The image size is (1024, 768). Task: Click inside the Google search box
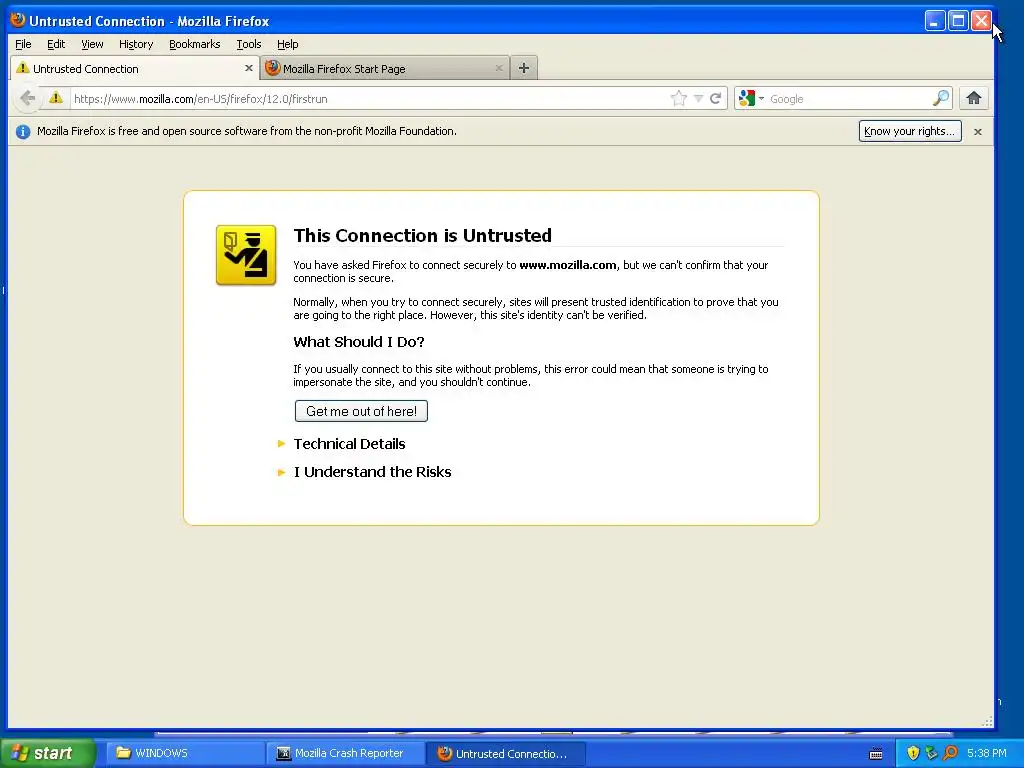tap(849, 99)
